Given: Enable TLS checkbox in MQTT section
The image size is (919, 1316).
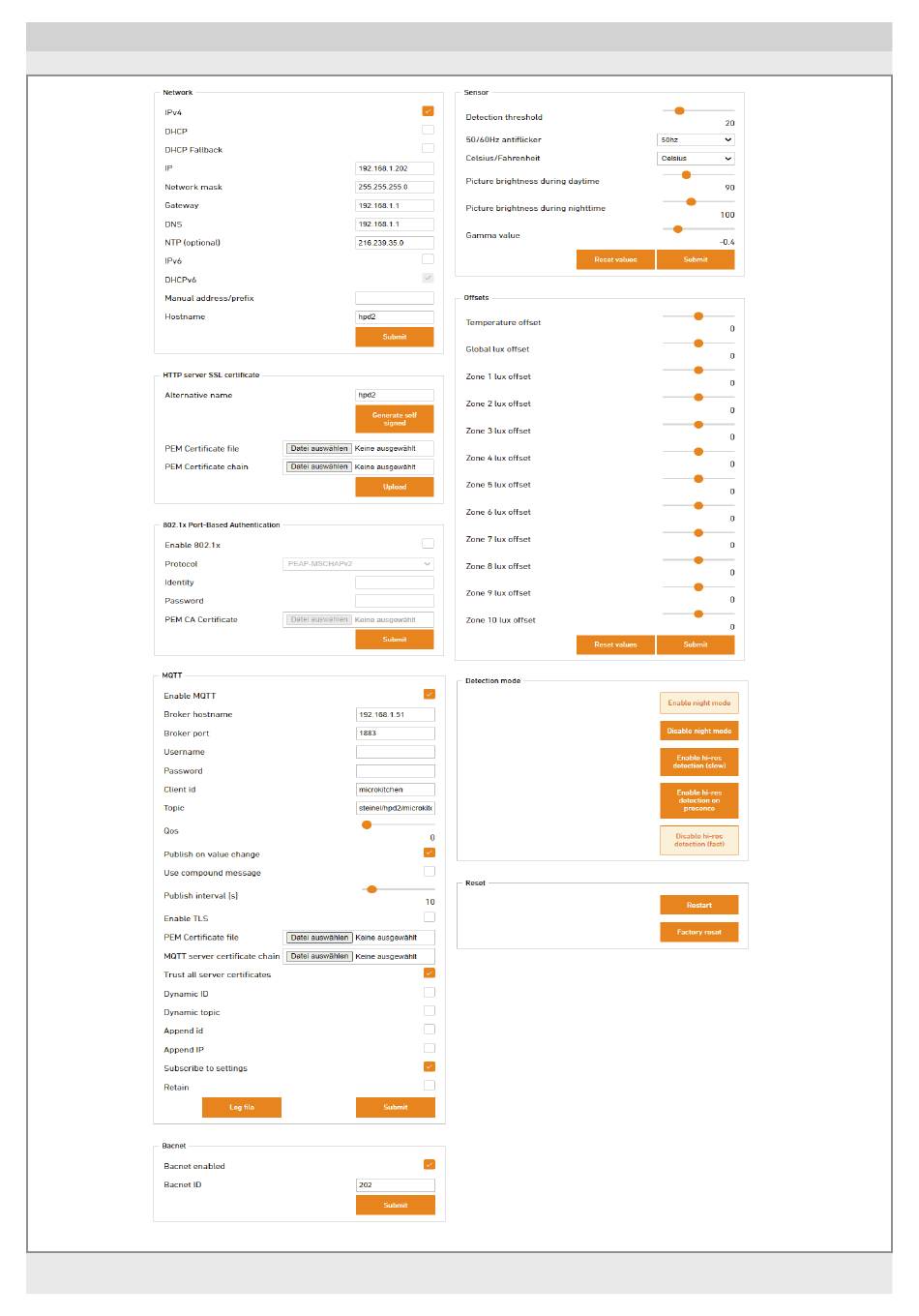Looking at the screenshot, I should tap(430, 916).
